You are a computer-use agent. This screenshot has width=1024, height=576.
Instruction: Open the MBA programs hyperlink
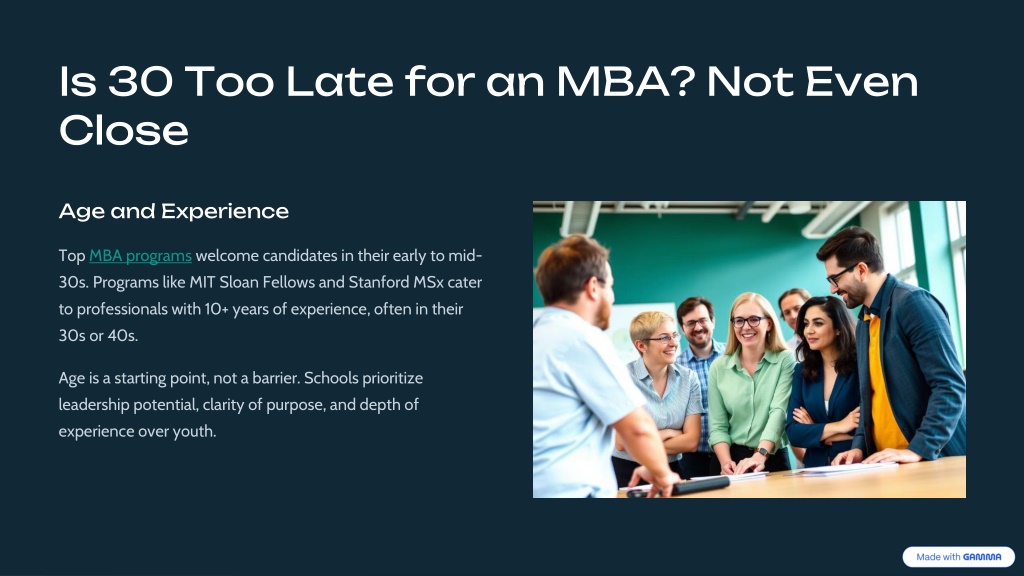click(140, 255)
